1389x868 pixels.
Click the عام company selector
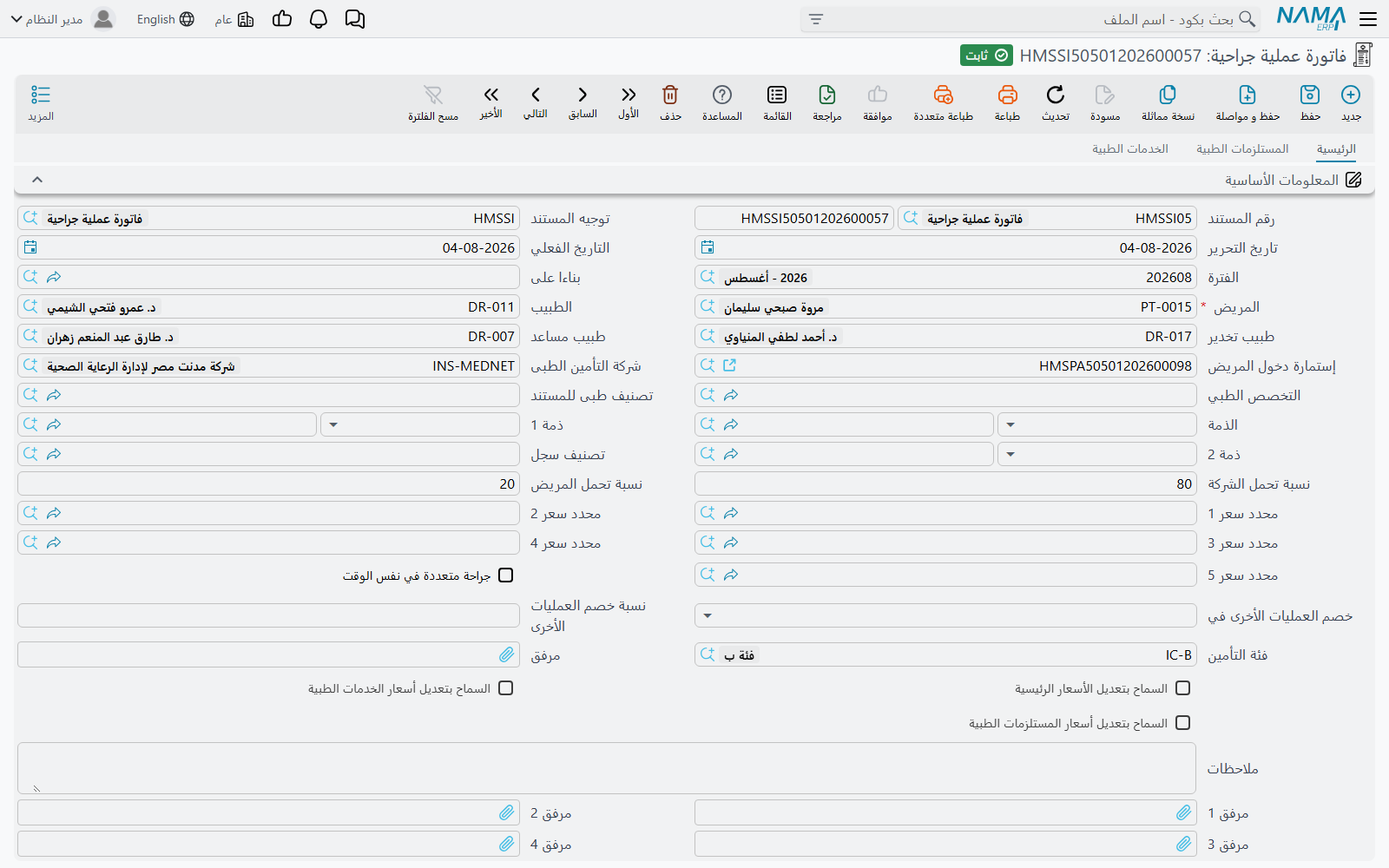point(234,19)
